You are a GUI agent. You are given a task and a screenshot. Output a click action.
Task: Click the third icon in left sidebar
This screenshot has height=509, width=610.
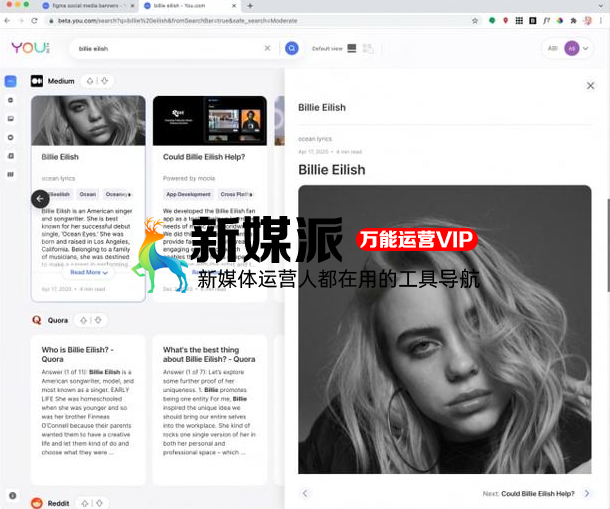[x=11, y=118]
